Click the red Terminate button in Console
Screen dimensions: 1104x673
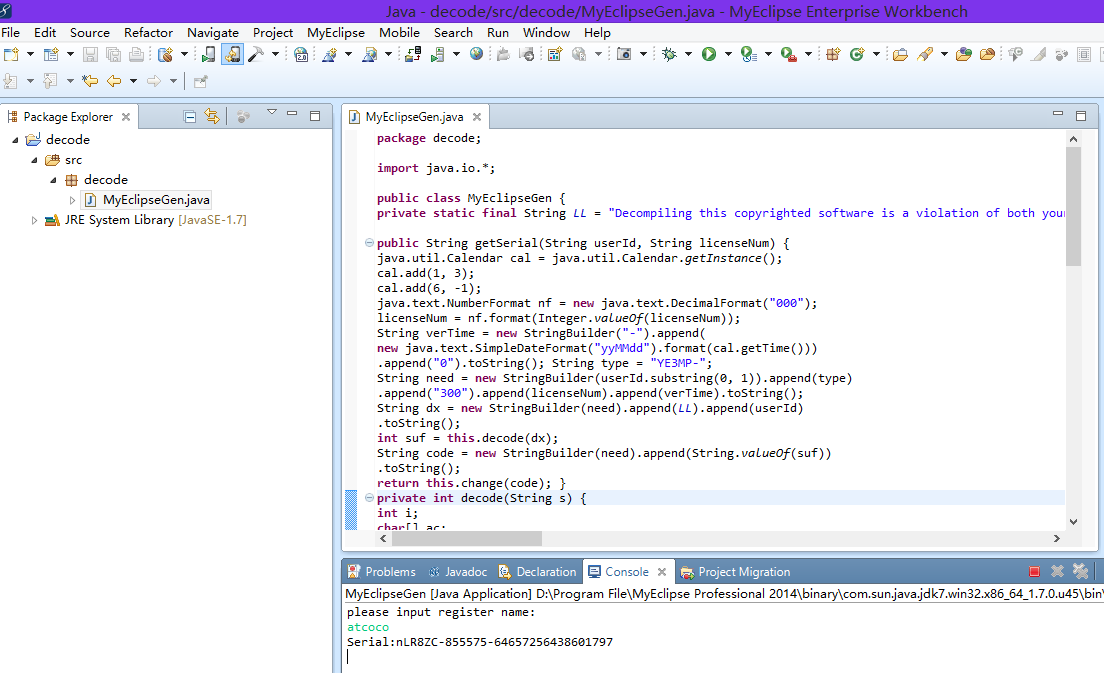(1034, 572)
